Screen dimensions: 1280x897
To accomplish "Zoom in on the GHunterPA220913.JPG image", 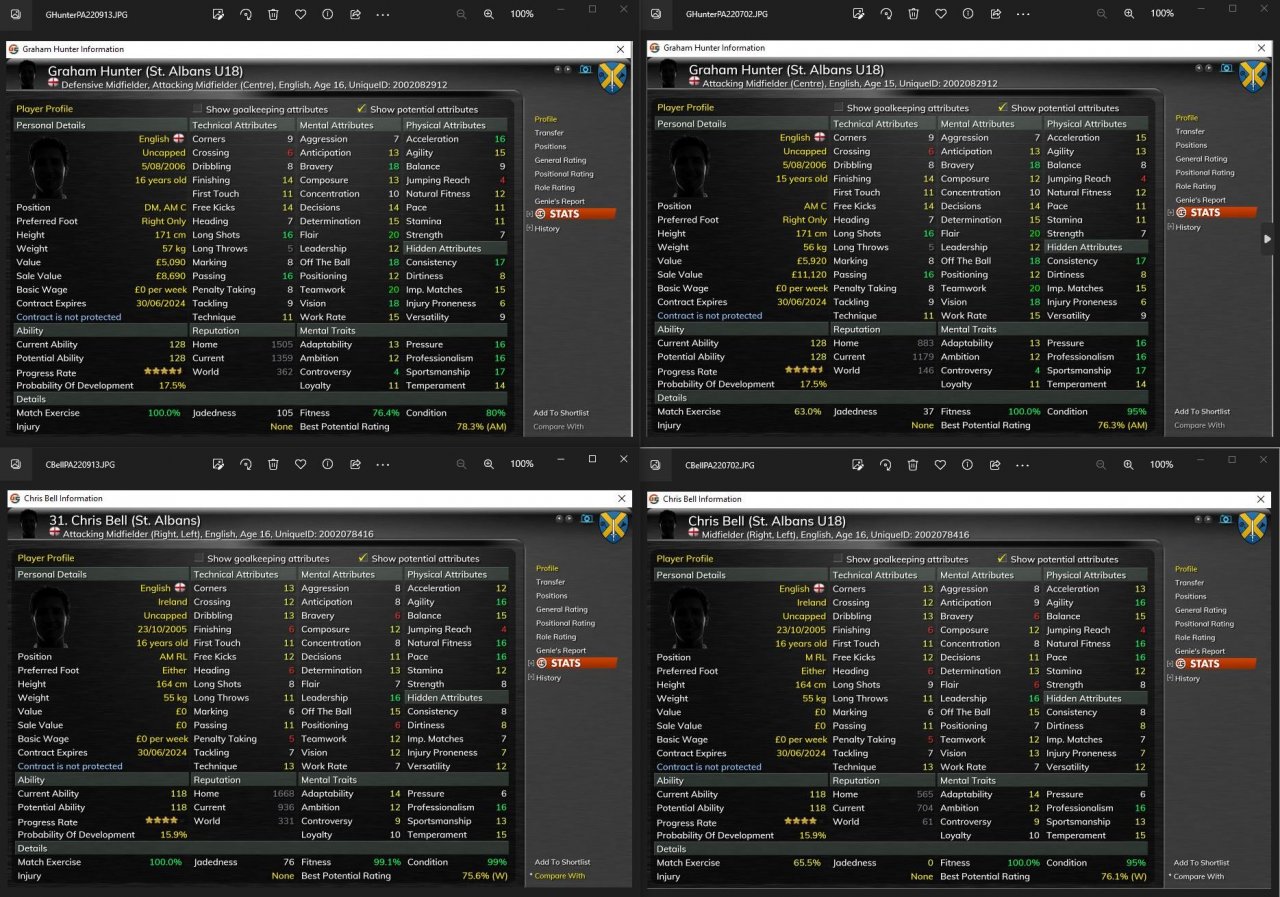I will tap(489, 15).
